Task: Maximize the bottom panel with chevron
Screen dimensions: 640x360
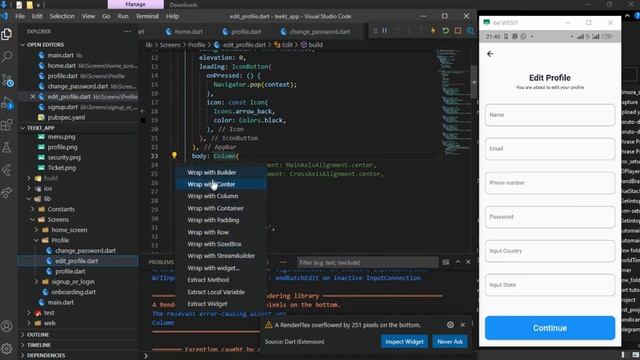Action: (458, 262)
